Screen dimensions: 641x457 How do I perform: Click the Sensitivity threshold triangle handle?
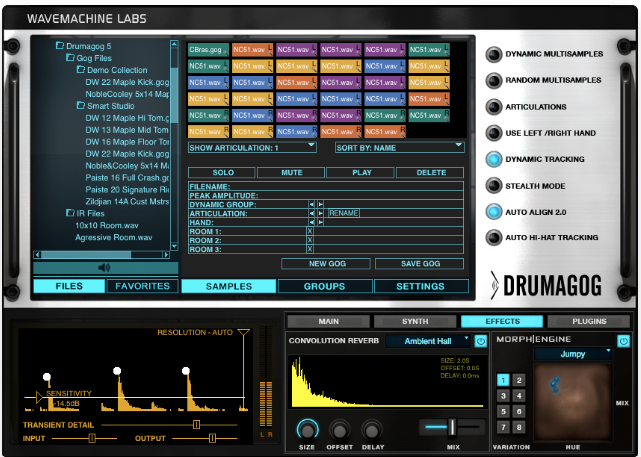click(x=39, y=397)
